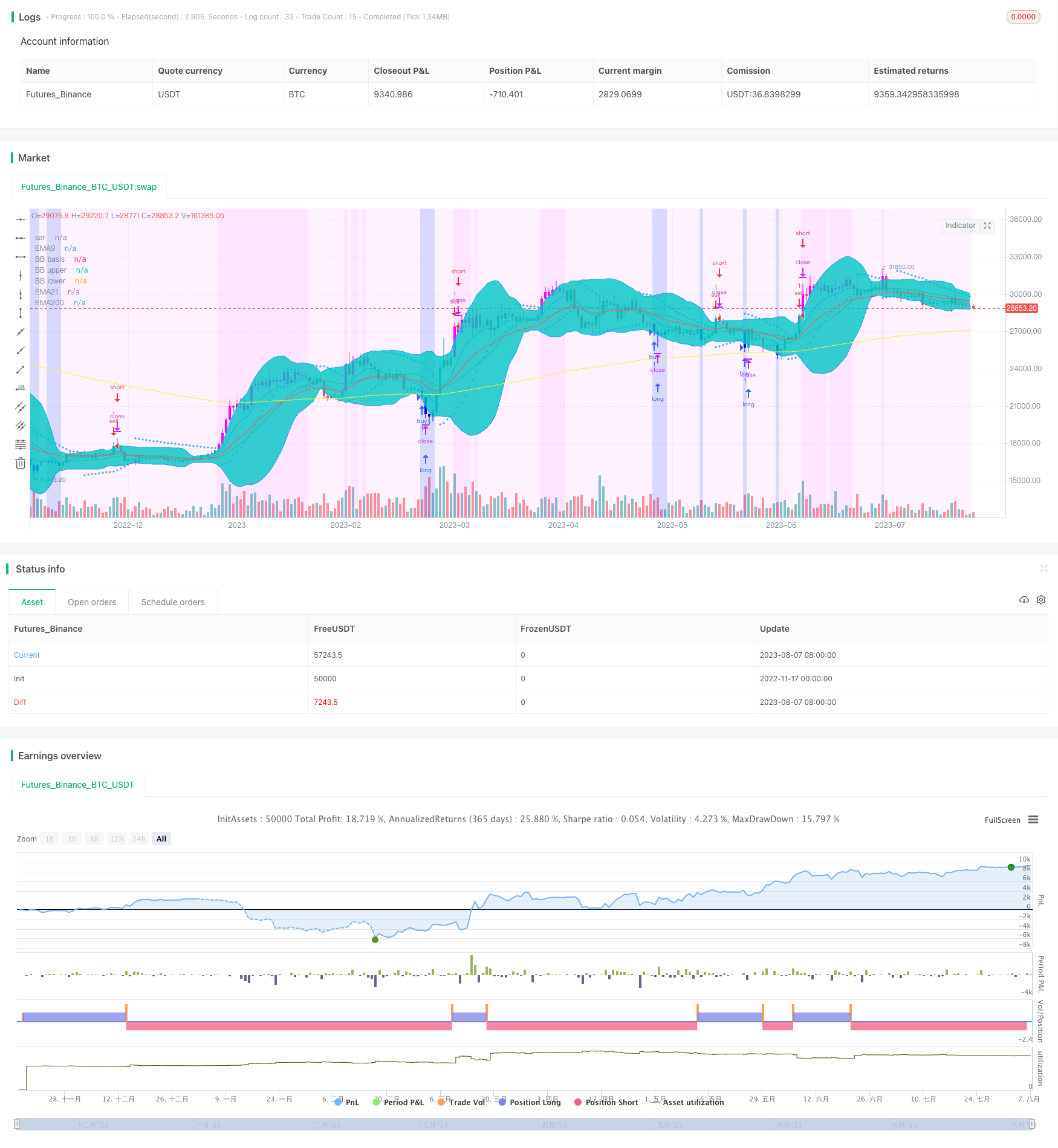Click the chart fullscreen icon beside Indicator
Viewport: 1058px width, 1148px height.
(x=987, y=225)
